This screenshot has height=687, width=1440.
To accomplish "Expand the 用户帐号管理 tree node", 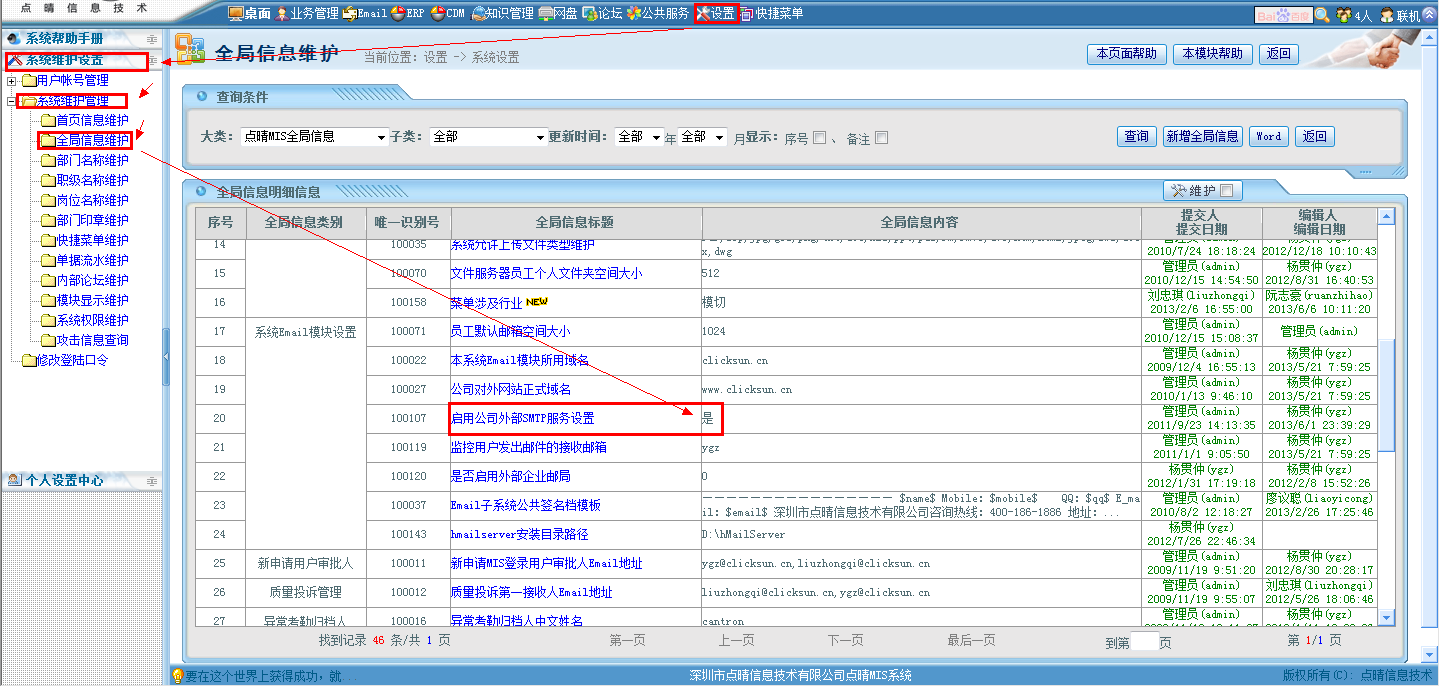I will pos(11,80).
